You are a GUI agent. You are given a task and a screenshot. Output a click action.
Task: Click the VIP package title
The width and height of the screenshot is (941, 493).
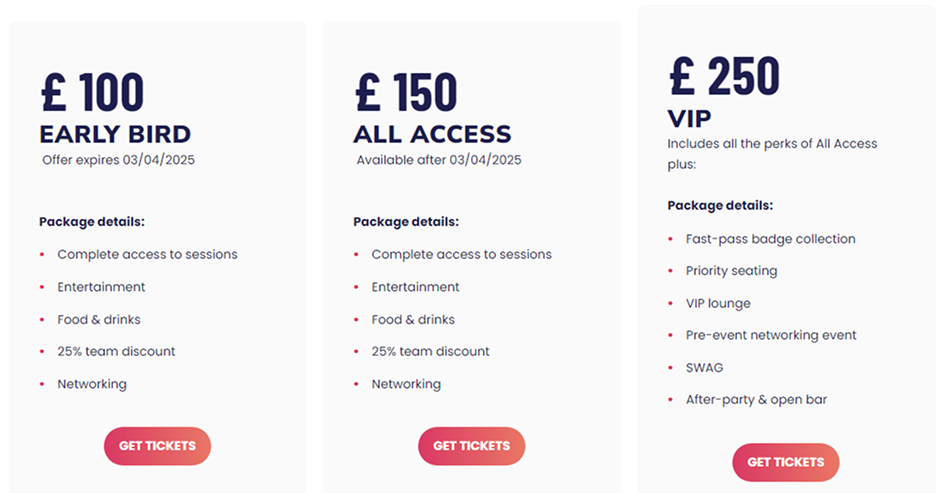[x=689, y=118]
